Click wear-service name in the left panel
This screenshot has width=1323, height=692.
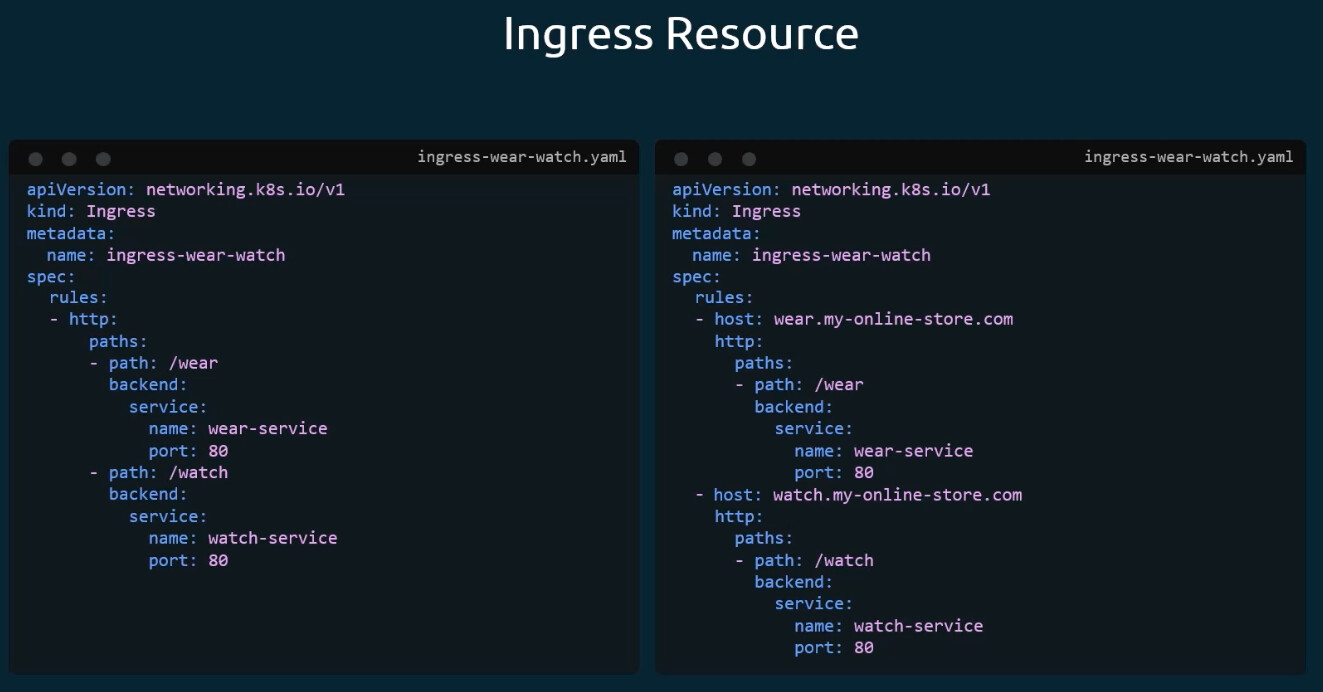point(267,428)
